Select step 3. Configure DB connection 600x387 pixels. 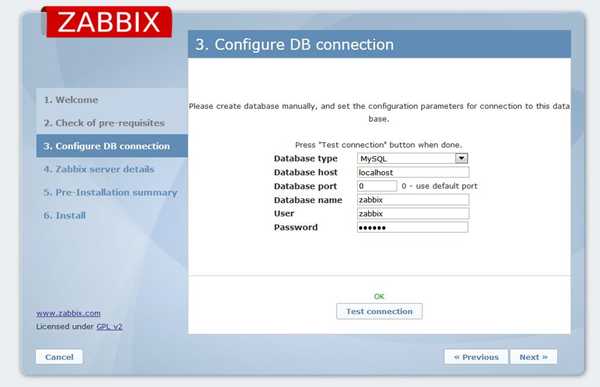pos(112,146)
